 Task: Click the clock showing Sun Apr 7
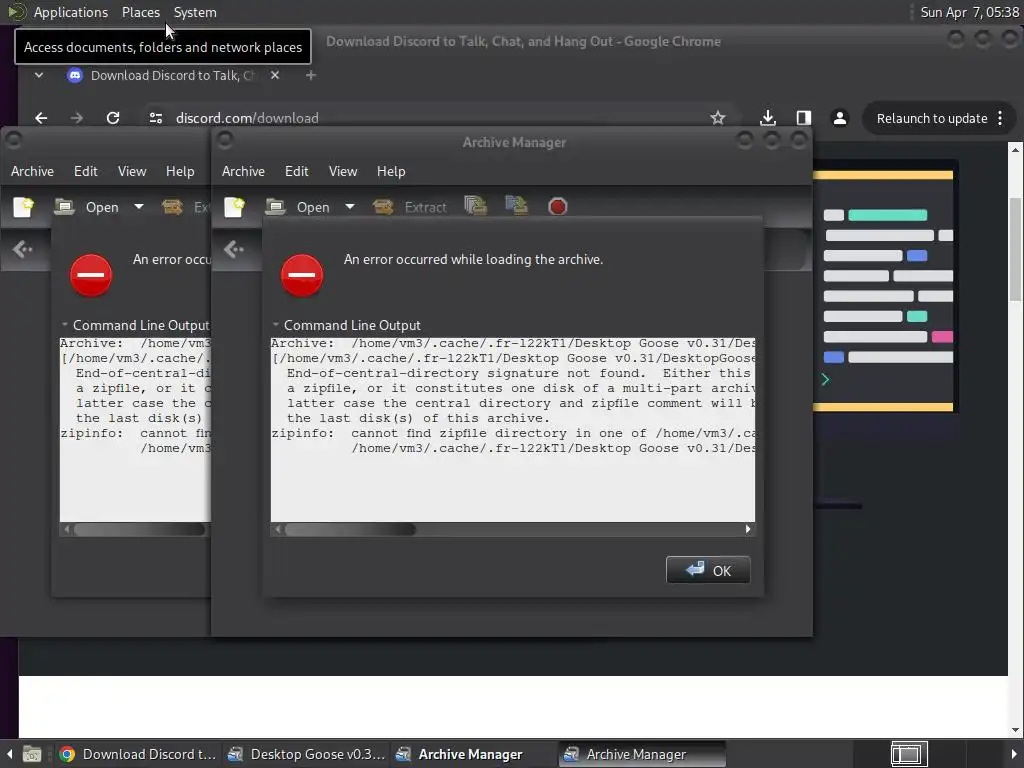pyautogui.click(x=969, y=12)
